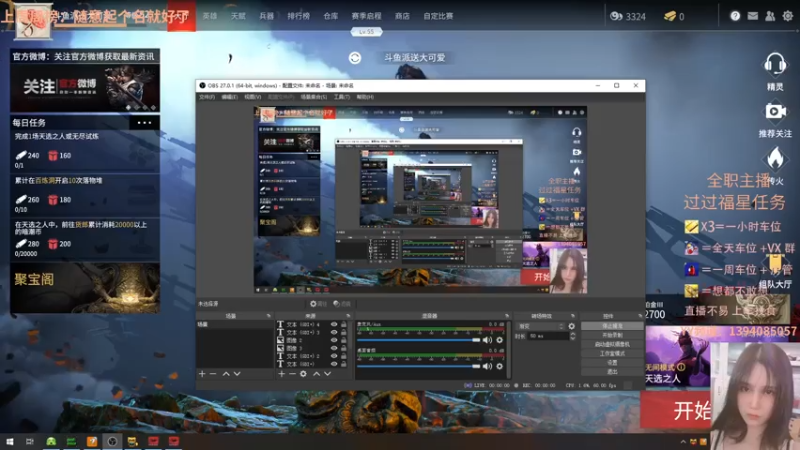Add a new source with the plus icon
800x450 pixels.
pyautogui.click(x=281, y=374)
